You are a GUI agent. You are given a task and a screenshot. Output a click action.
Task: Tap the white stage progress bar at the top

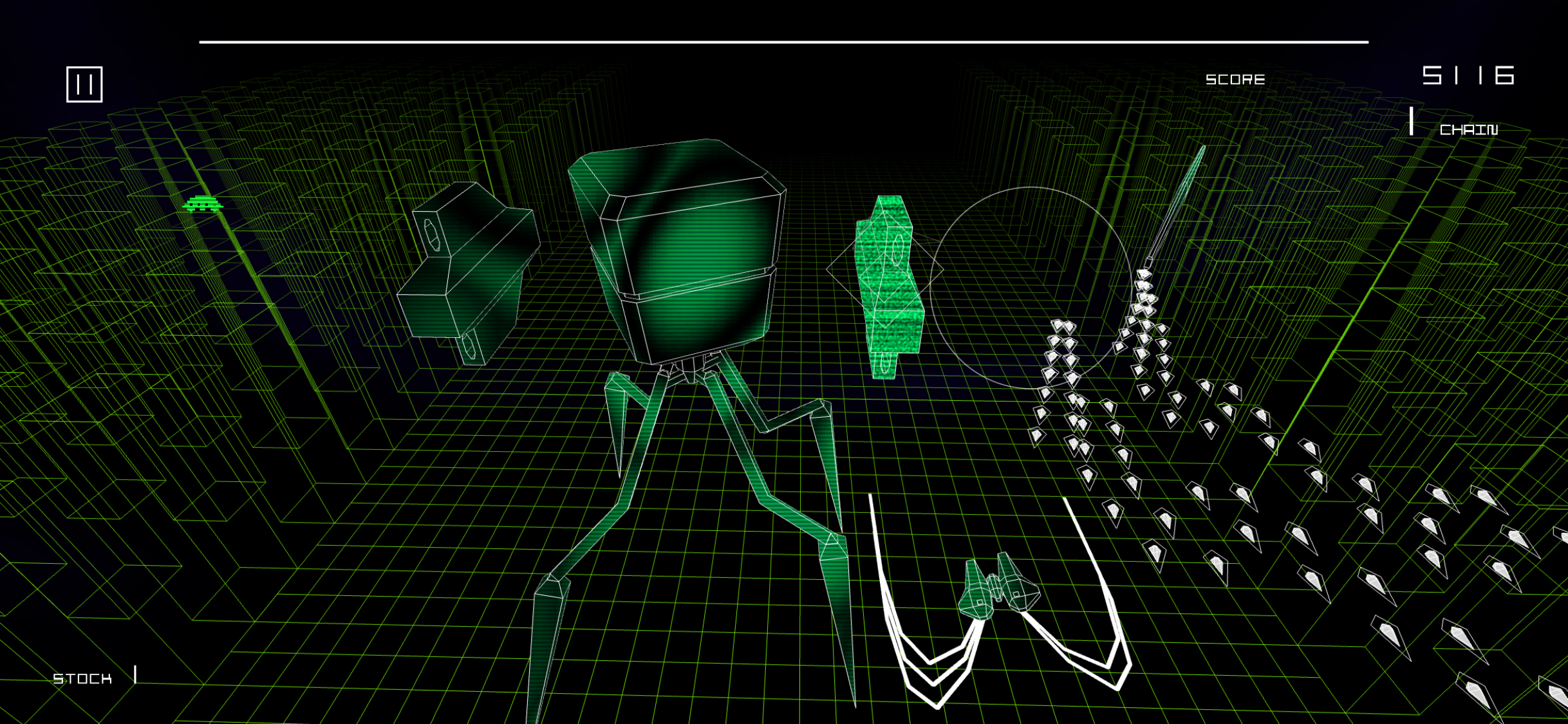(x=783, y=42)
